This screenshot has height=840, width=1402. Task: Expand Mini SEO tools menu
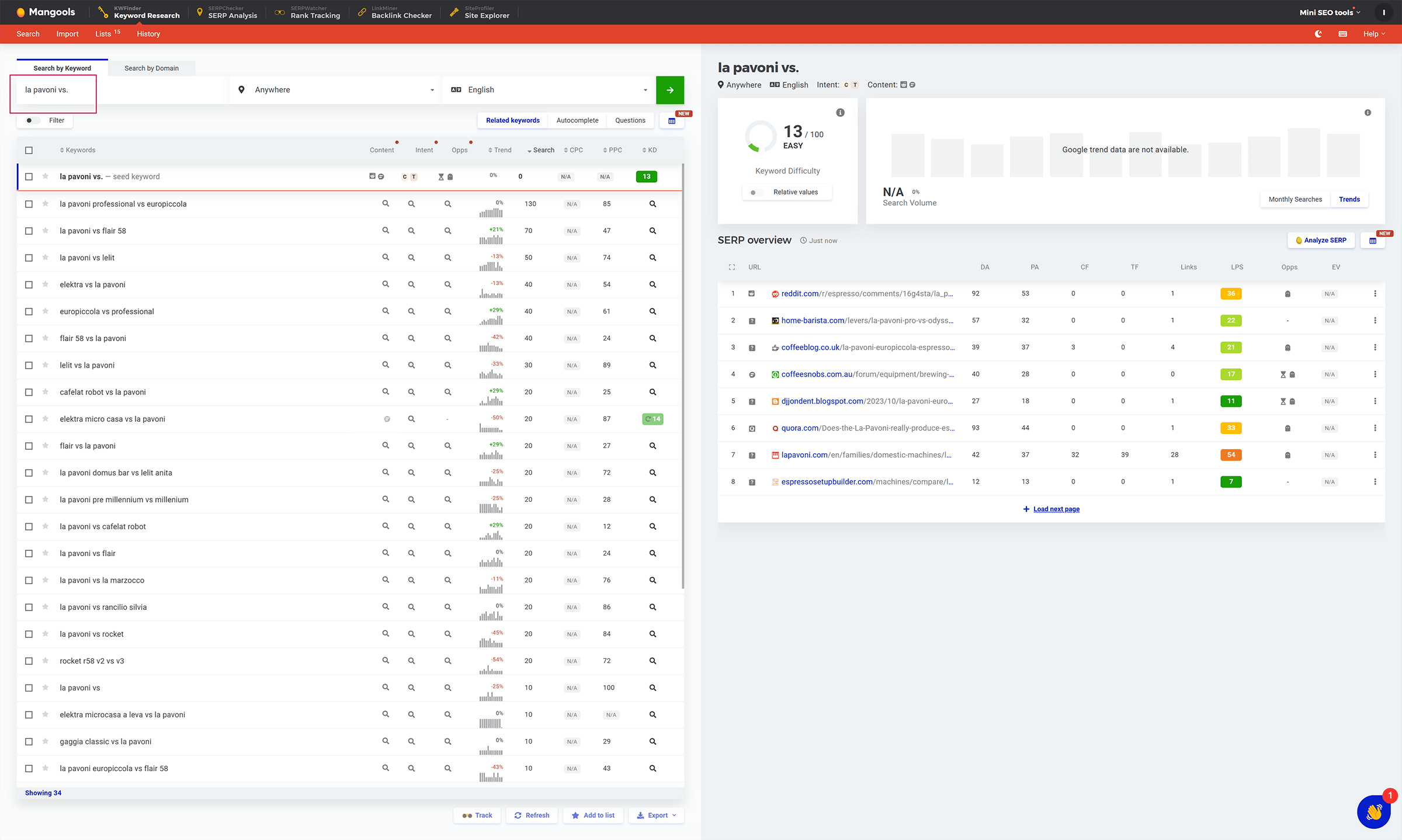(x=1330, y=12)
